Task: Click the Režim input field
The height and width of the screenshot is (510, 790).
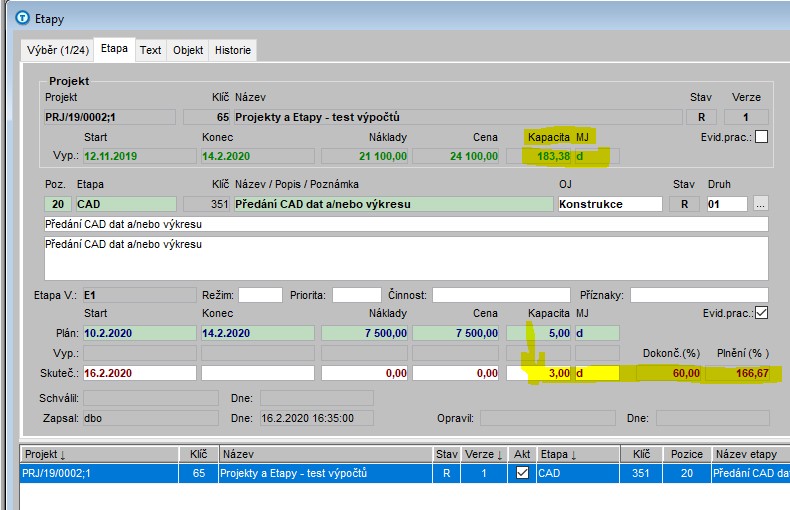Action: (x=260, y=295)
